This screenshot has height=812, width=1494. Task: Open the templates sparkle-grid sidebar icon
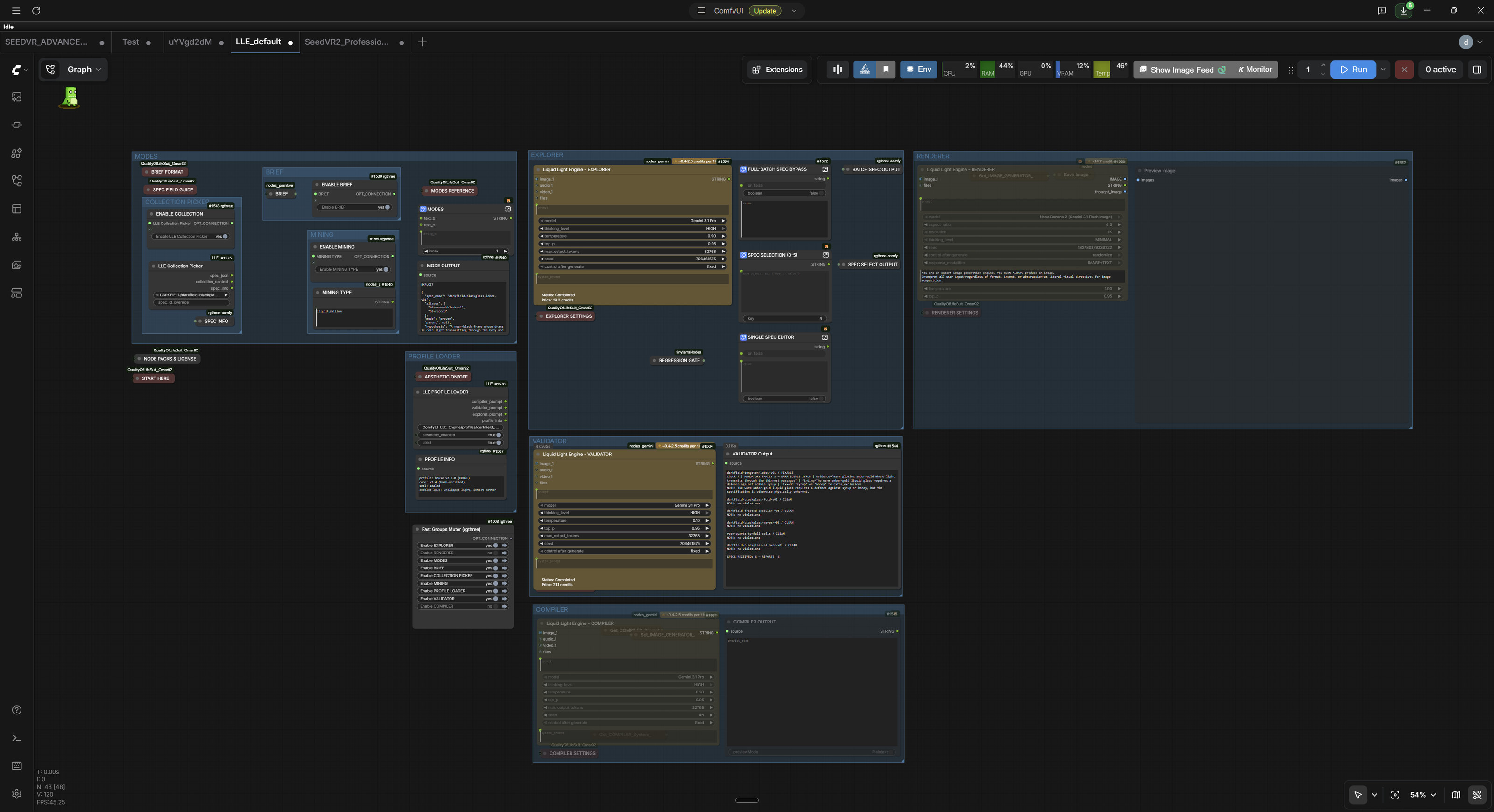point(17,153)
